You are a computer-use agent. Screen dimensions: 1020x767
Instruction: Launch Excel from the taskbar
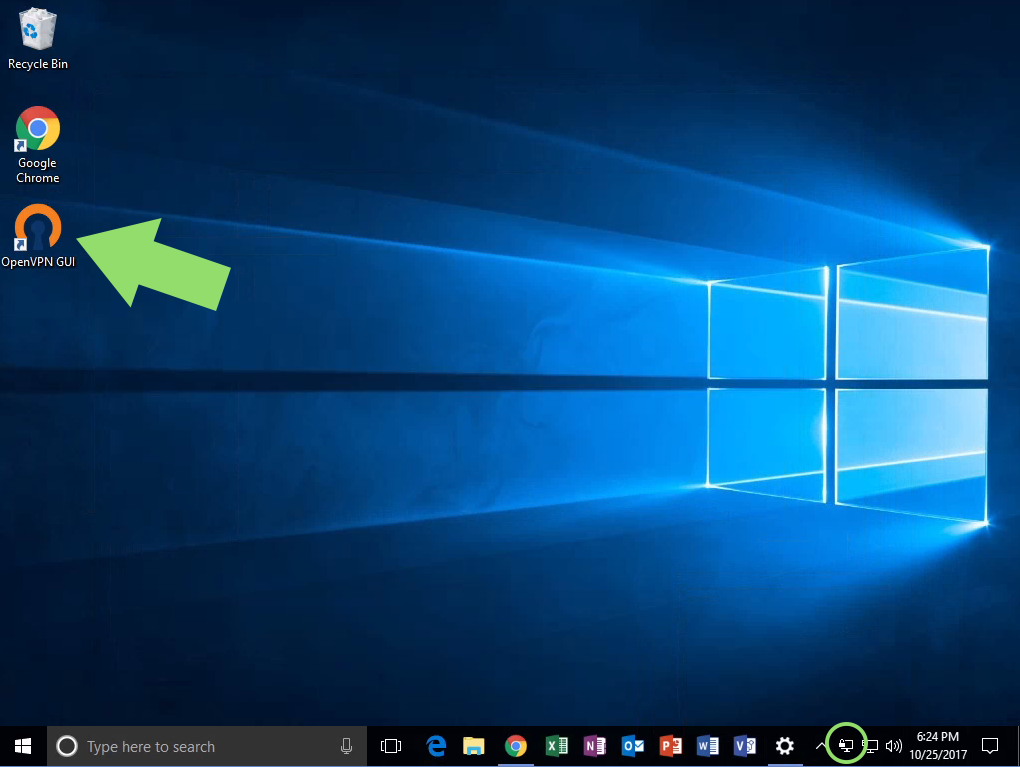(556, 746)
